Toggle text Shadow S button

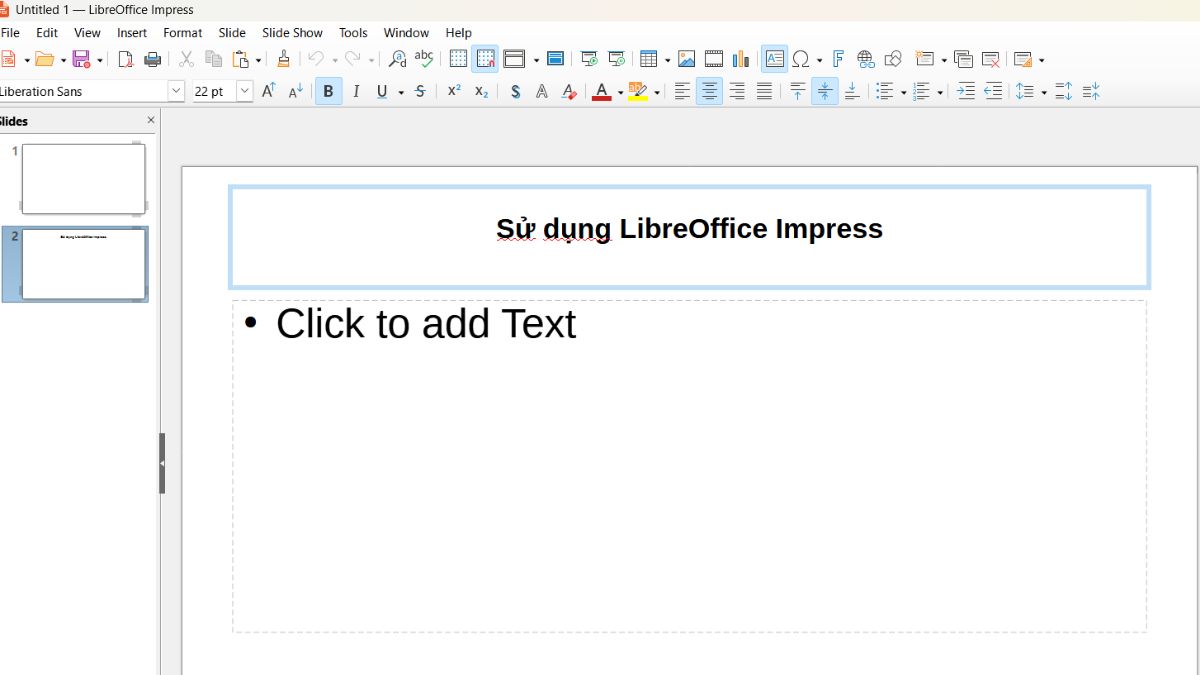515,91
